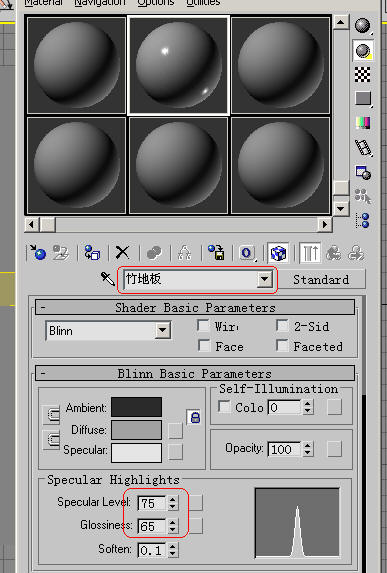Image resolution: width=387 pixels, height=573 pixels.
Task: Click the Select by Material icon
Action: [x=363, y=196]
